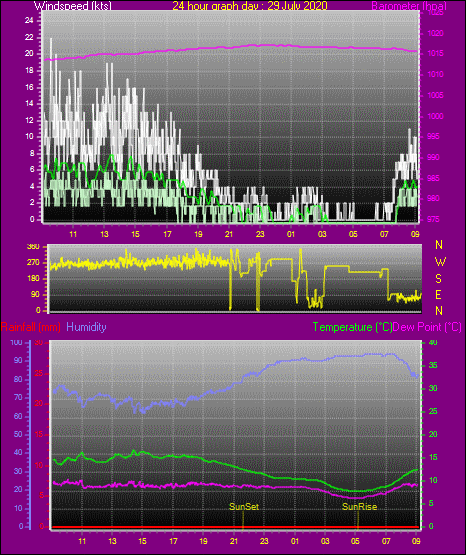Click the 'Windspeed (kts)' axis label
466x555 pixels.
[73, 6]
